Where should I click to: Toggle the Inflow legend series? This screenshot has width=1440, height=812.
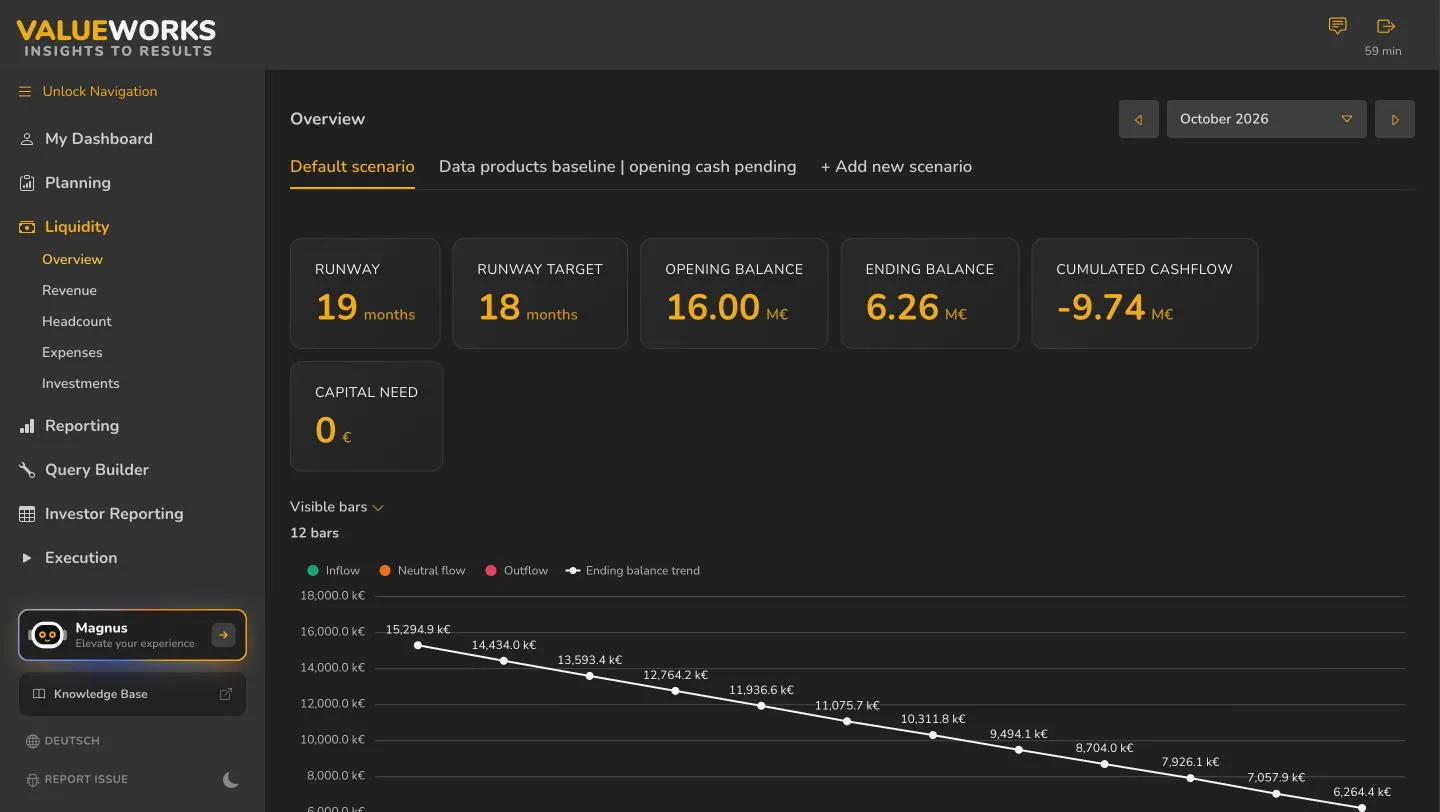[x=334, y=571]
